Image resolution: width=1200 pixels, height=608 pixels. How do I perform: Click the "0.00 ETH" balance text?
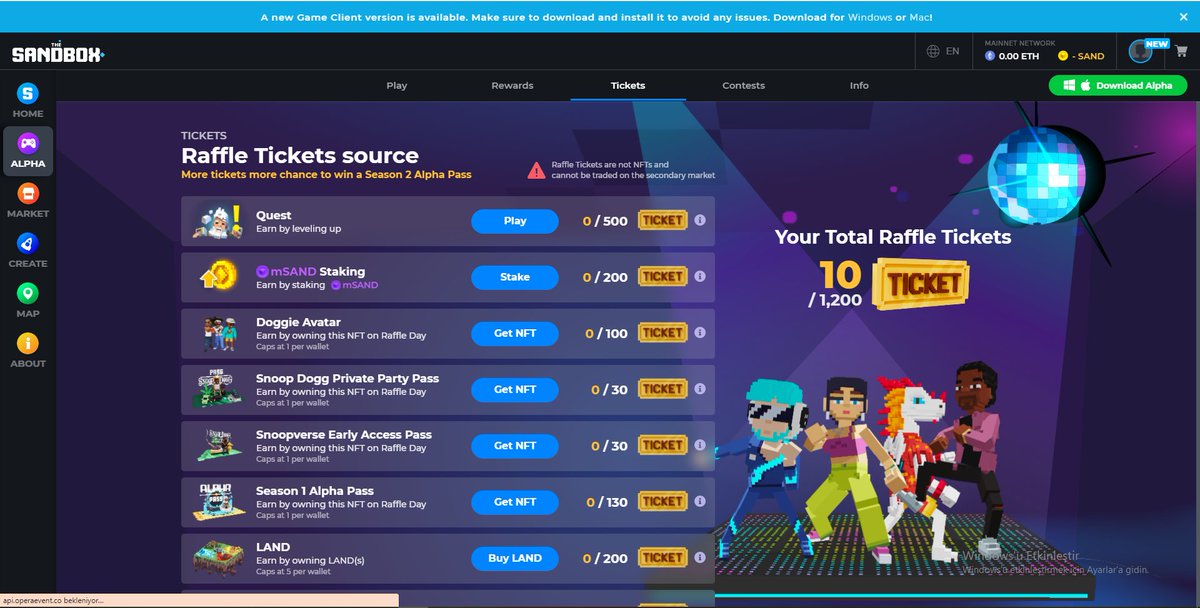[x=1019, y=56]
